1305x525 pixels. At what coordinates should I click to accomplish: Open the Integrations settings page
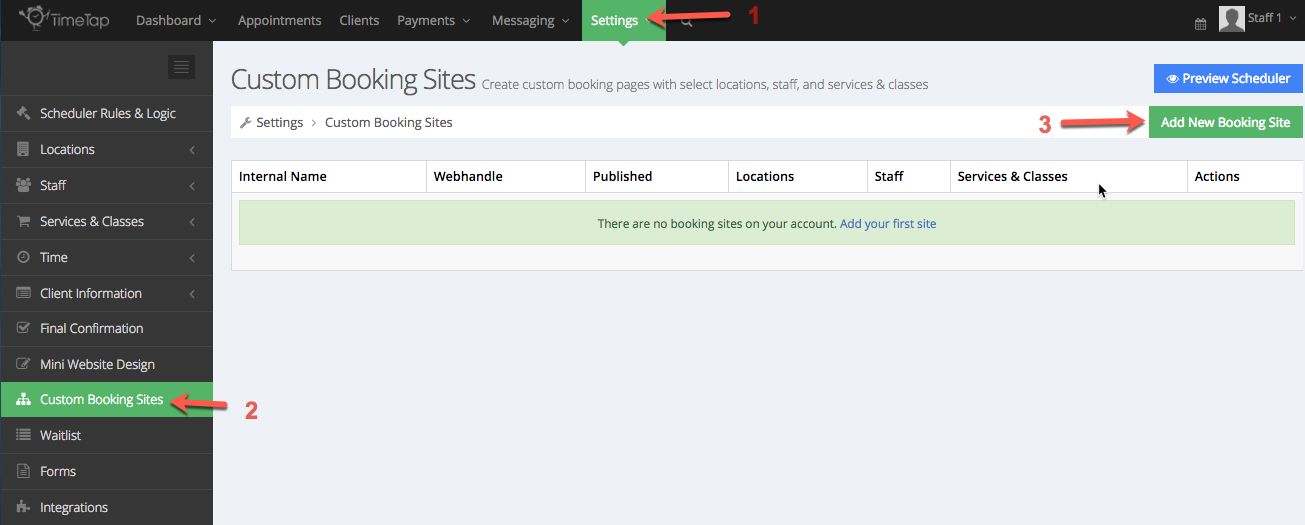pyautogui.click(x=106, y=507)
